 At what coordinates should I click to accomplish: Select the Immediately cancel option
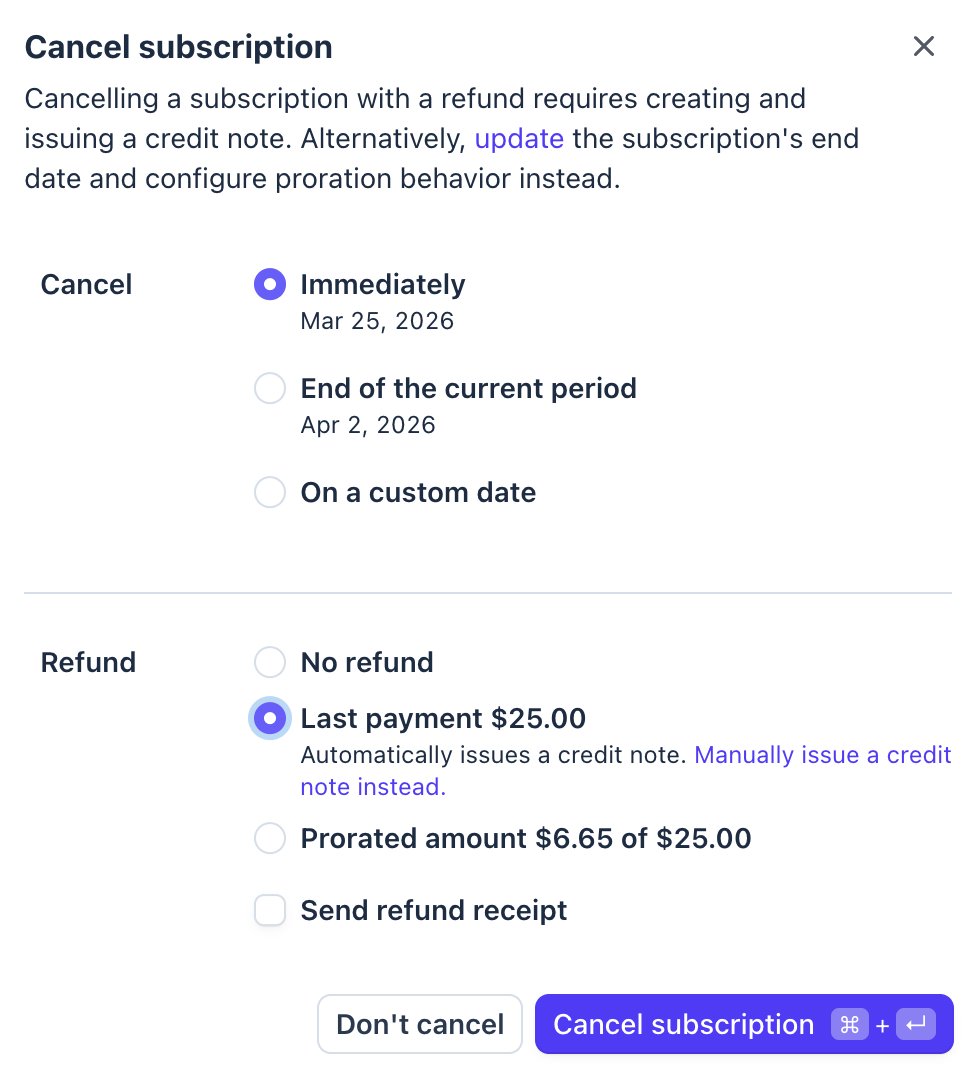point(270,285)
